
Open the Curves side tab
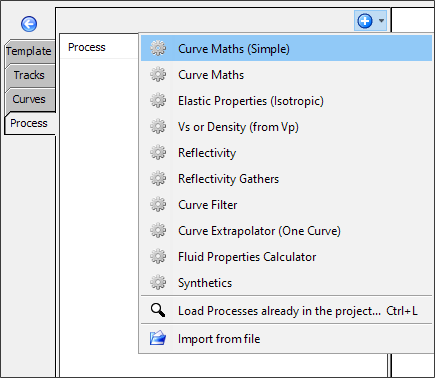tap(29, 100)
